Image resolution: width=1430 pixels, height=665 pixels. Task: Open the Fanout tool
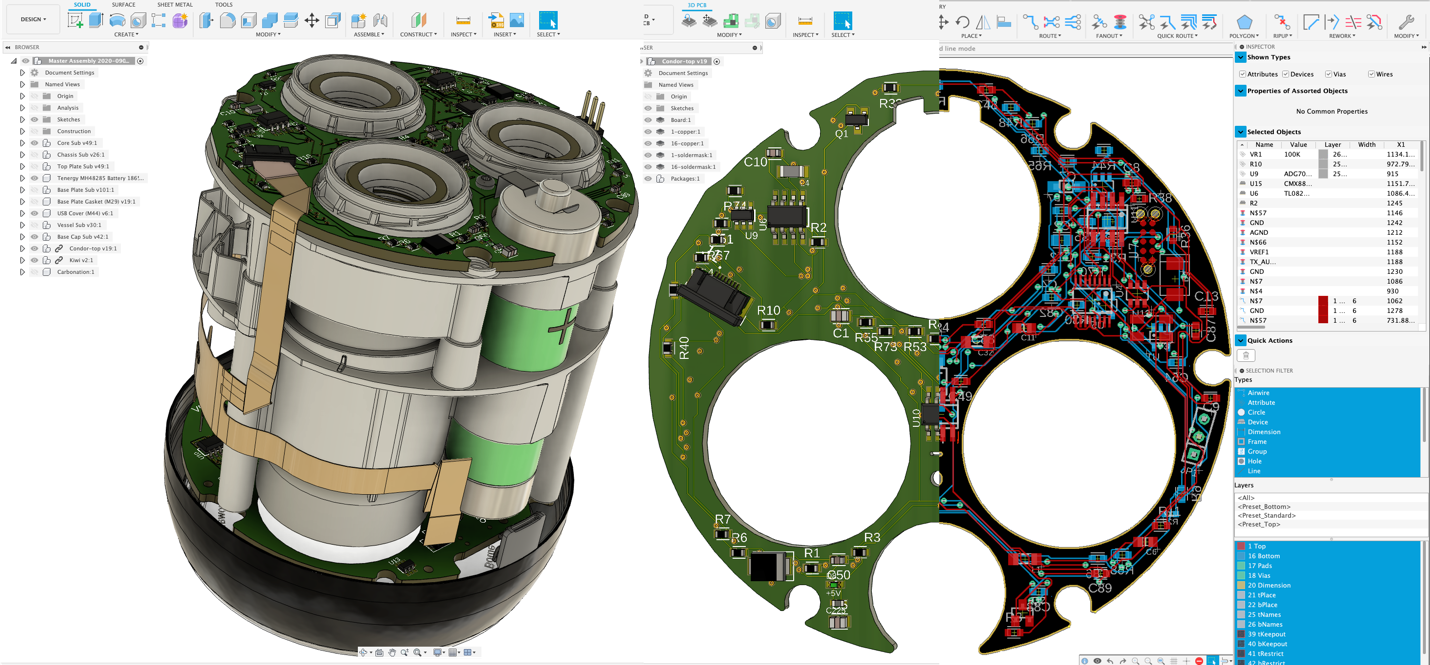click(1100, 22)
